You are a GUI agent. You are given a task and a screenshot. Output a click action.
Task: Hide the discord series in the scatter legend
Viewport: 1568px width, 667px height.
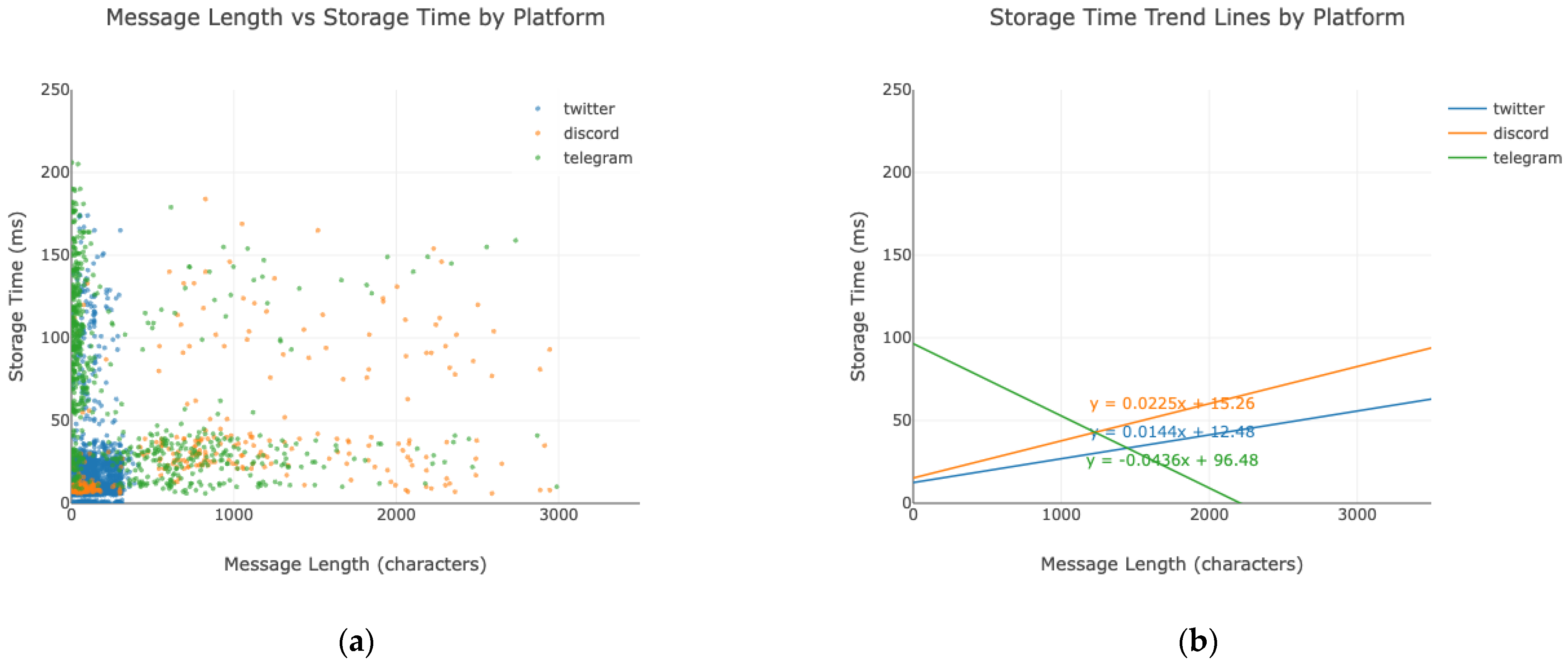[x=591, y=133]
